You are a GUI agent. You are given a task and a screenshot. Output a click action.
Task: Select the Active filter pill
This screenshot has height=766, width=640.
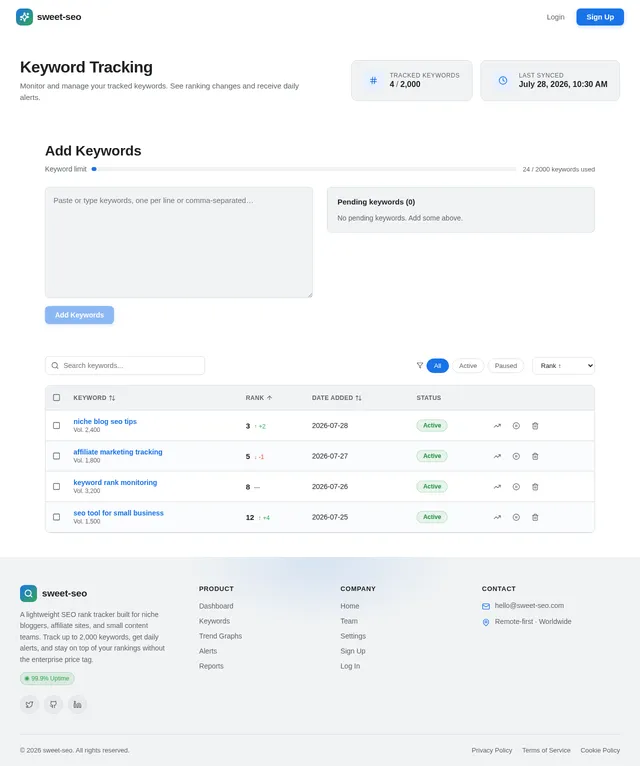(x=468, y=366)
